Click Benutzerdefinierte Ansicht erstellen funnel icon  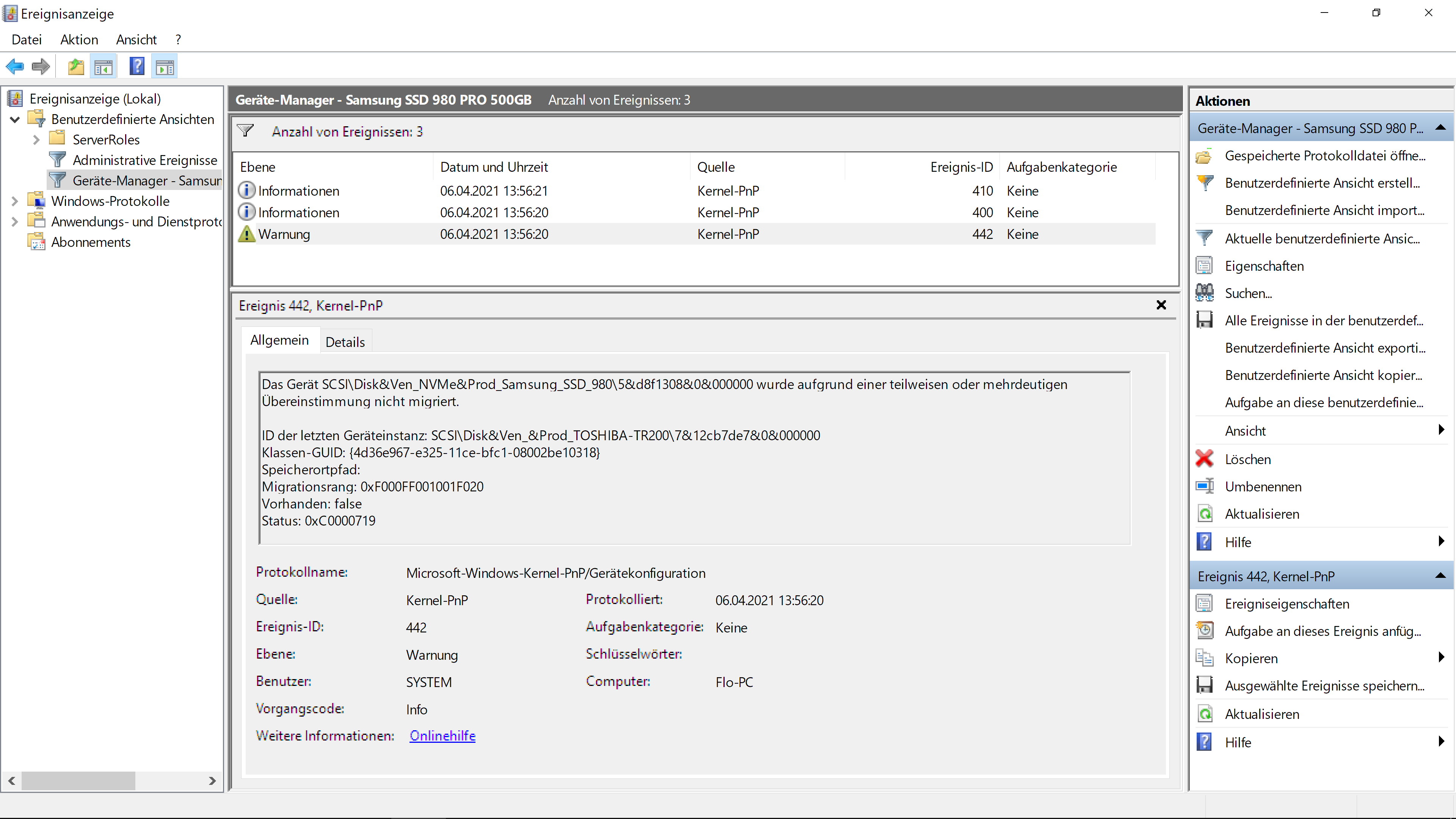(1205, 182)
